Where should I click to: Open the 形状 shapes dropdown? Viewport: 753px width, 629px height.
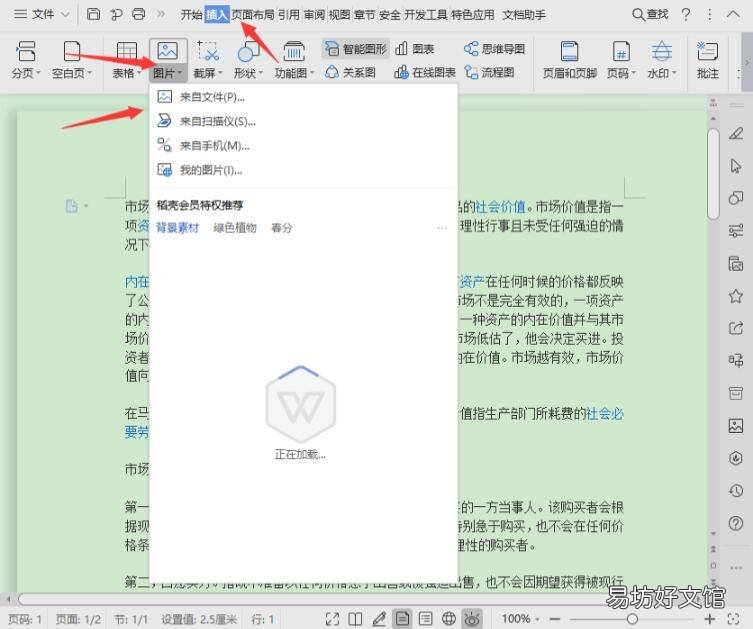(x=248, y=60)
